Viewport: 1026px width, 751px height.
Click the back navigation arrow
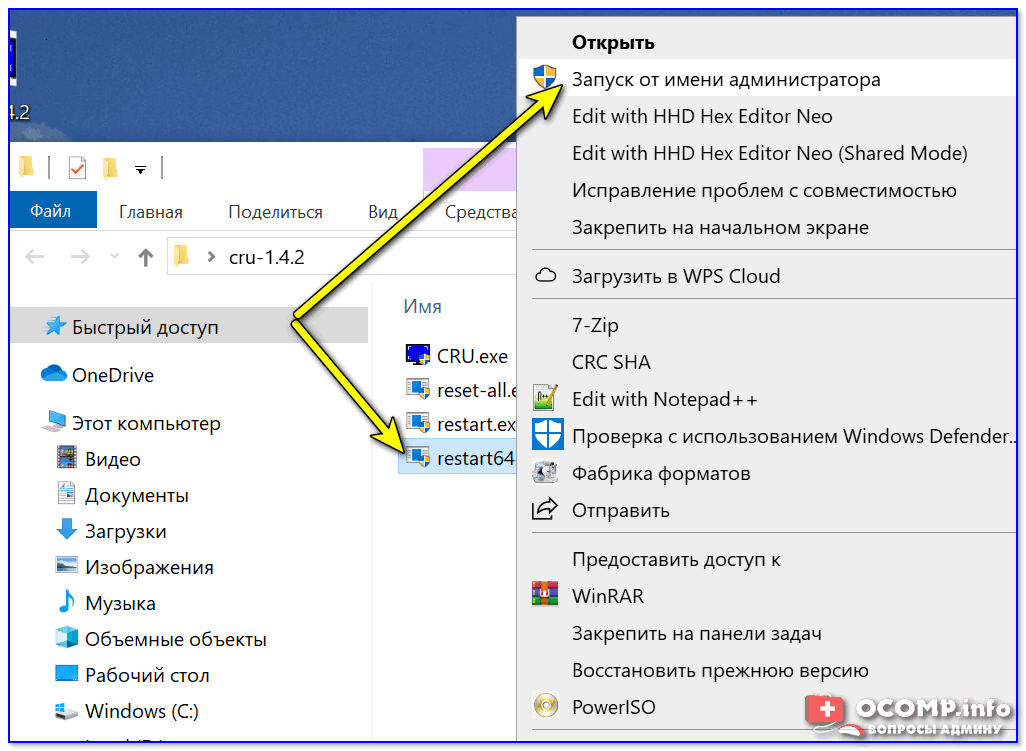click(35, 257)
